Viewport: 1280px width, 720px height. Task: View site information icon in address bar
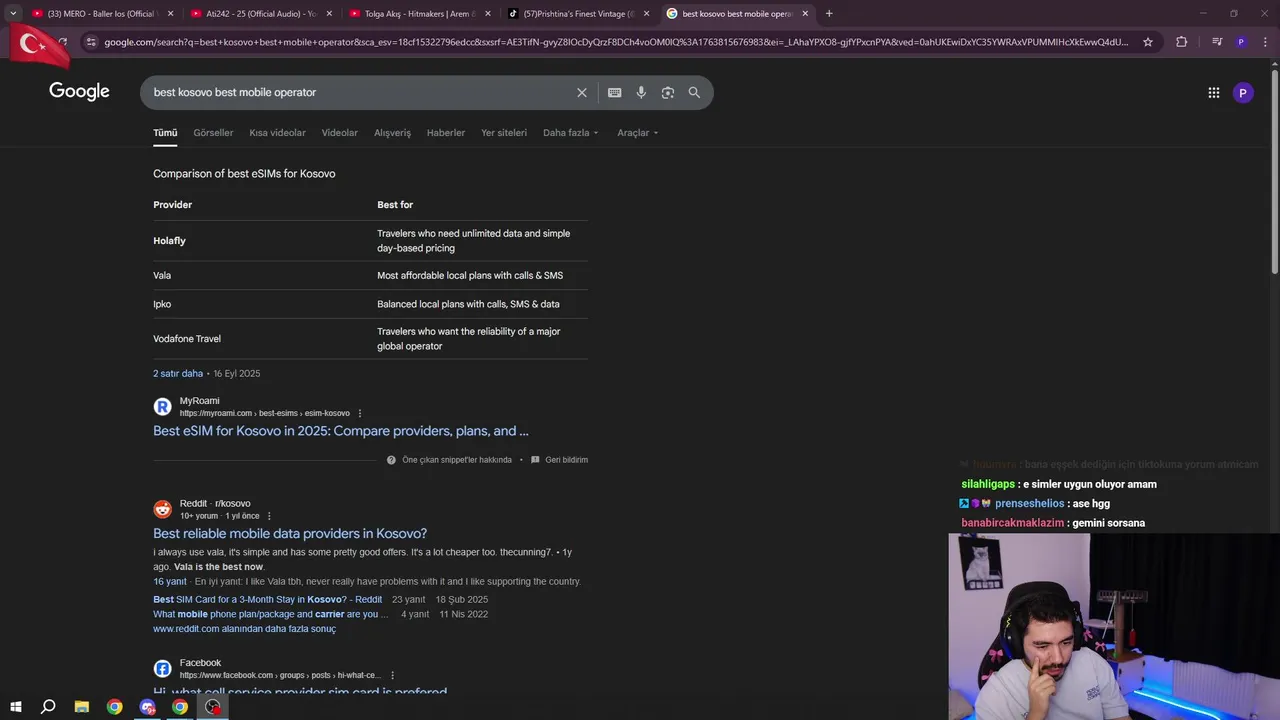coord(91,42)
